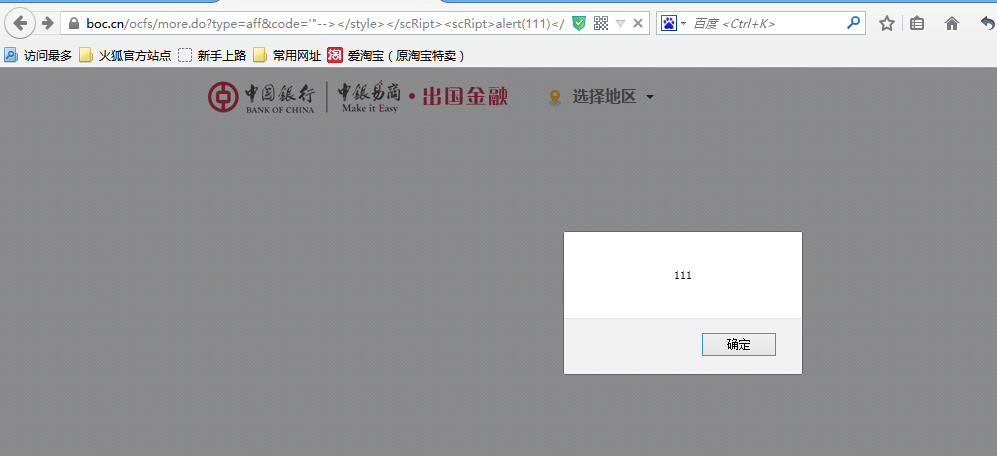Show the QR code icon in address bar
The height and width of the screenshot is (456, 997).
pyautogui.click(x=600, y=24)
